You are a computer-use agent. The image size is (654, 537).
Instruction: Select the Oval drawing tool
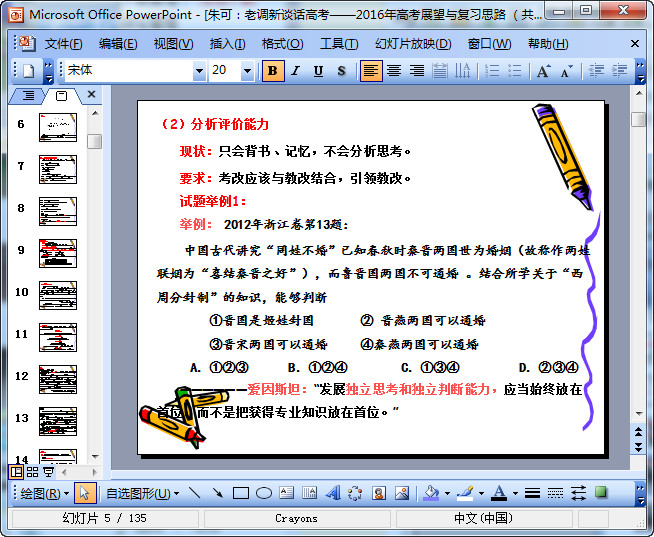coord(264,494)
